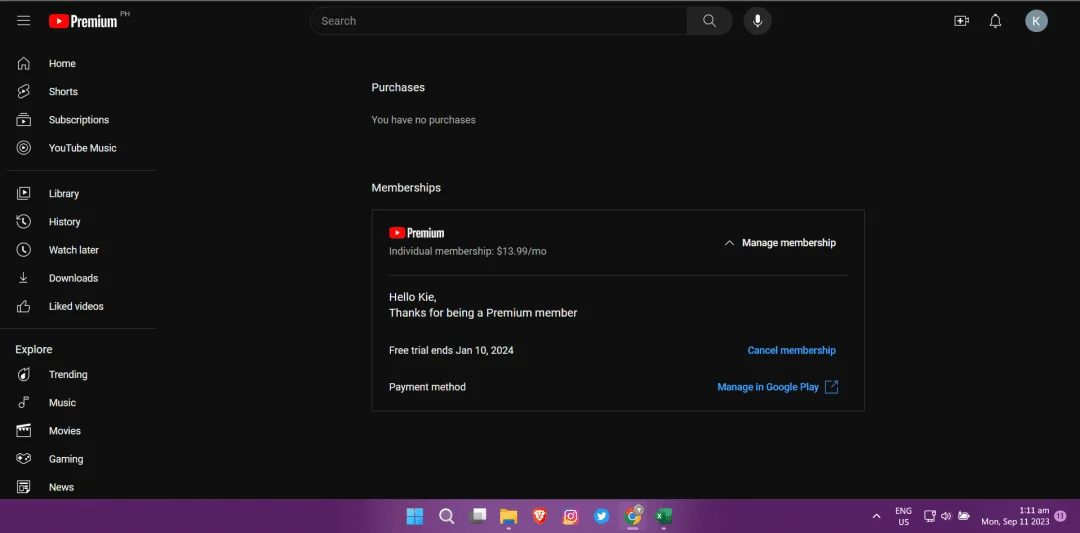This screenshot has height=533, width=1080.
Task: Click the Subscriptions sidebar icon
Action: (x=23, y=120)
